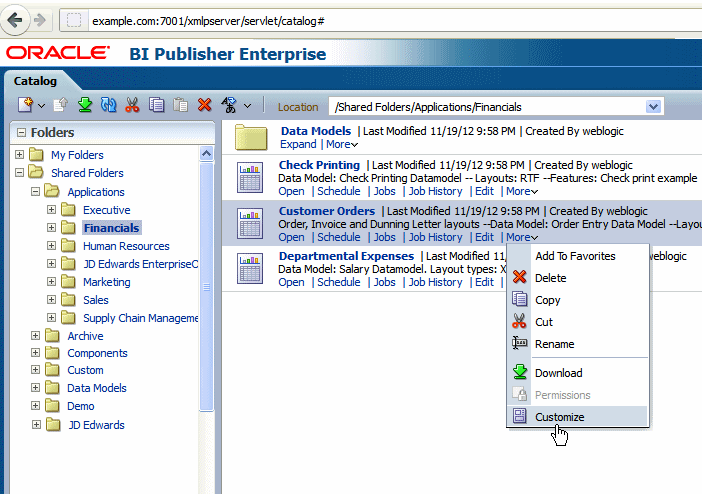This screenshot has height=494, width=702.
Task: Click the Refresh toolbar icon
Action: tap(108, 105)
